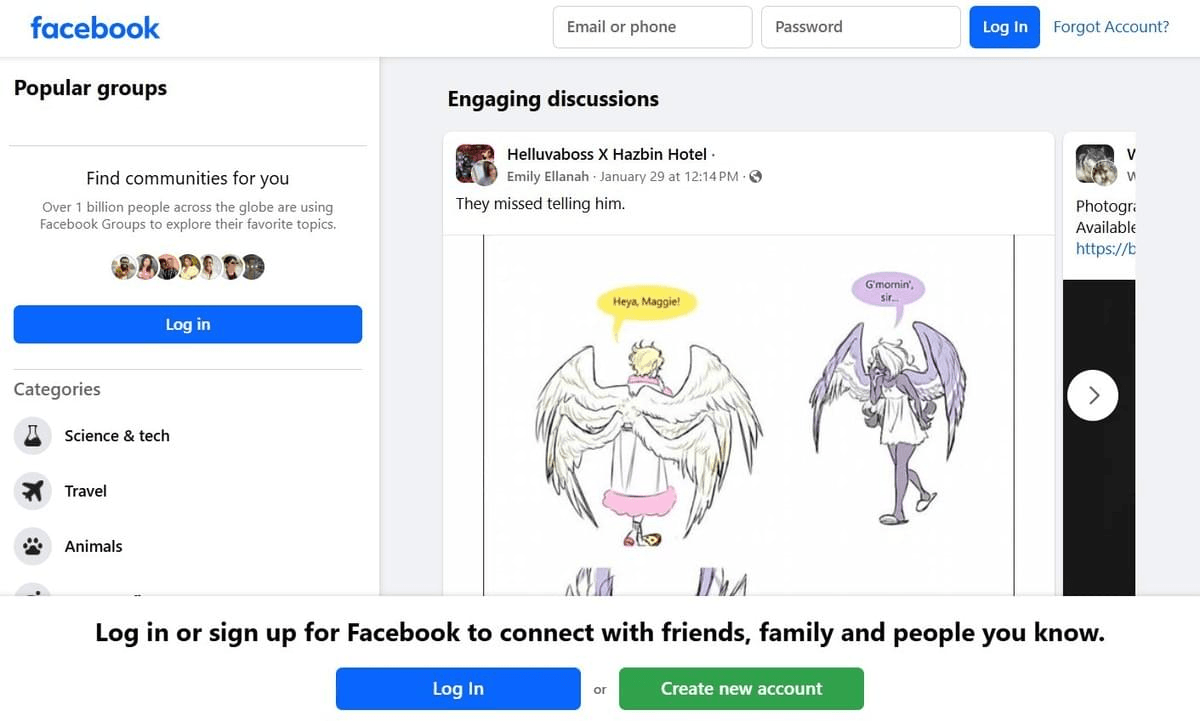Click the Create new account button

(741, 688)
